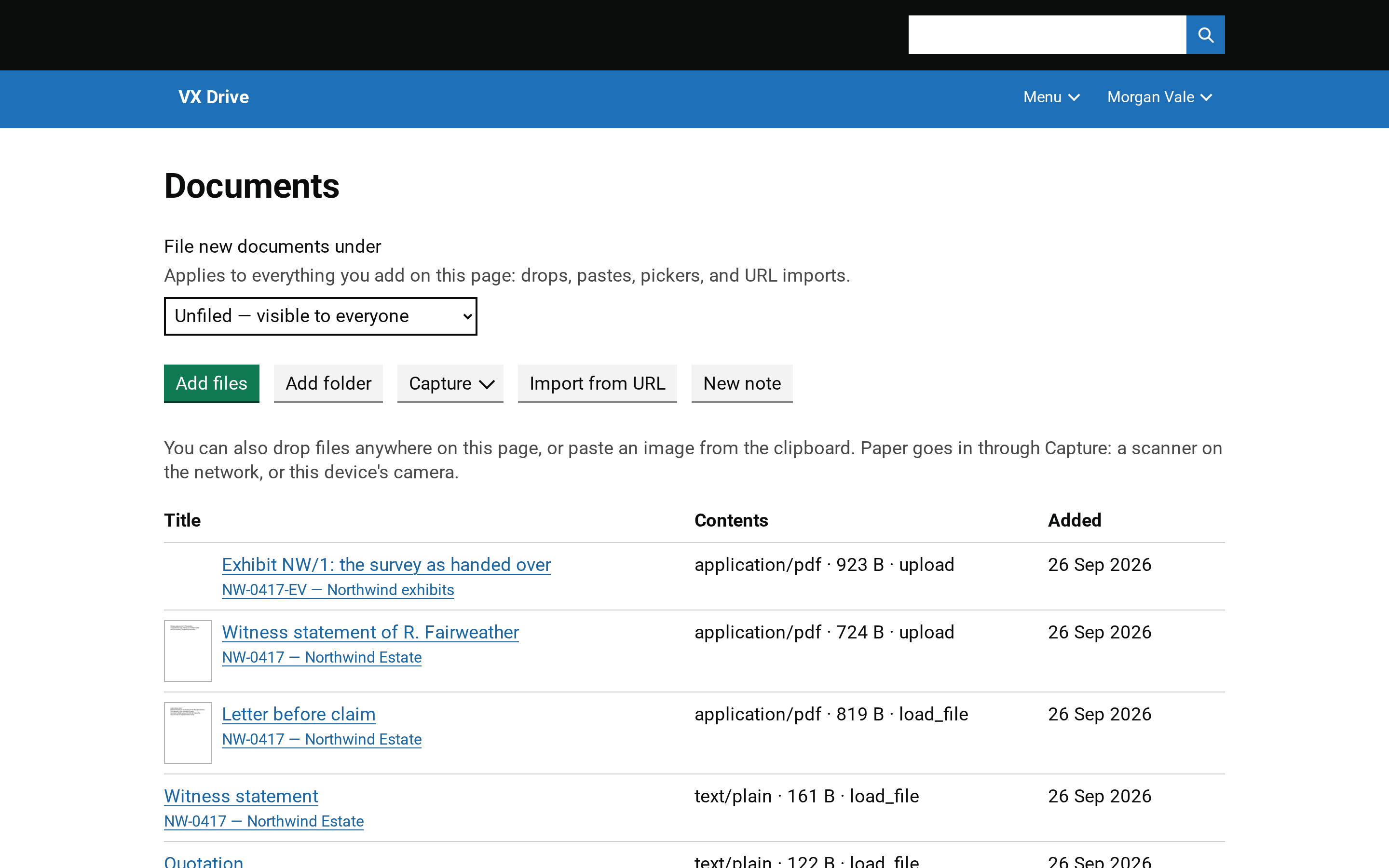Select 'application/pdf · 819 B · load_file' cell
The width and height of the screenshot is (1389, 868).
click(x=831, y=714)
